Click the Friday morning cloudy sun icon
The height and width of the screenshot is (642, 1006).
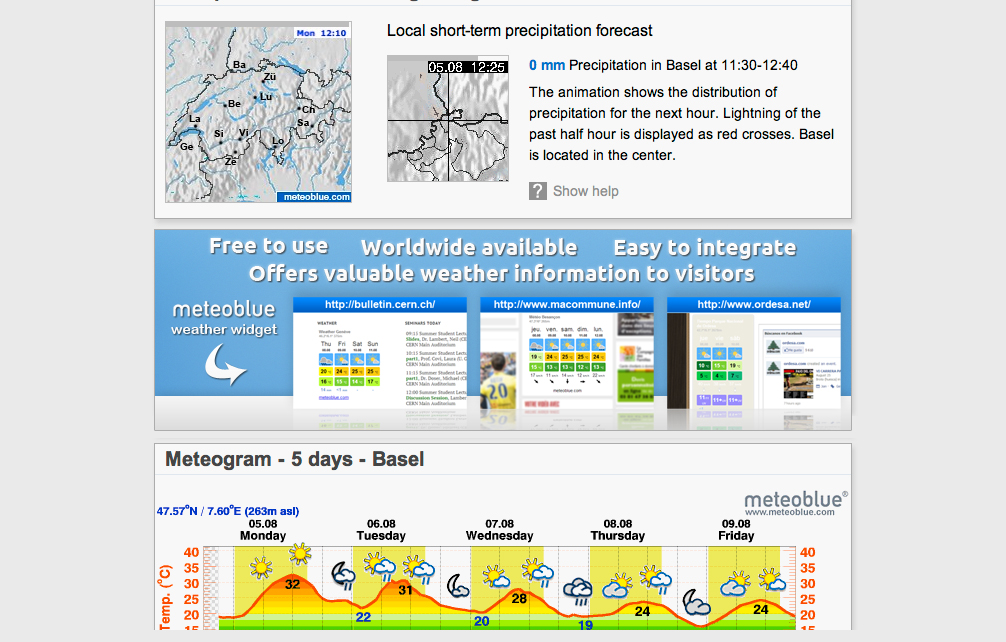(736, 584)
